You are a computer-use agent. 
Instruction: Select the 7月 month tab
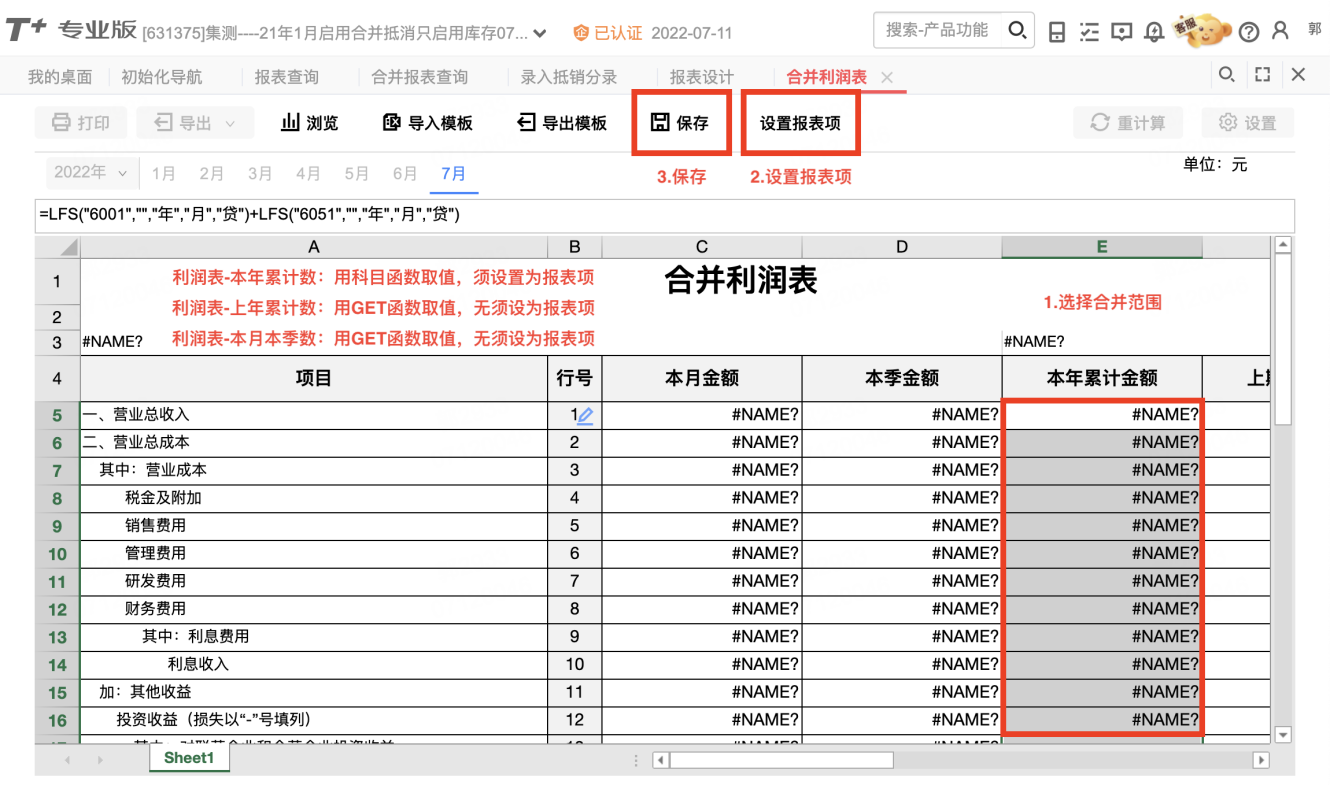(x=454, y=174)
